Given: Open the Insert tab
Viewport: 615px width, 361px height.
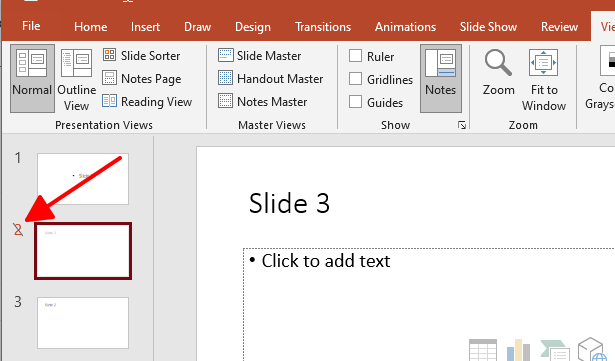Looking at the screenshot, I should [145, 27].
